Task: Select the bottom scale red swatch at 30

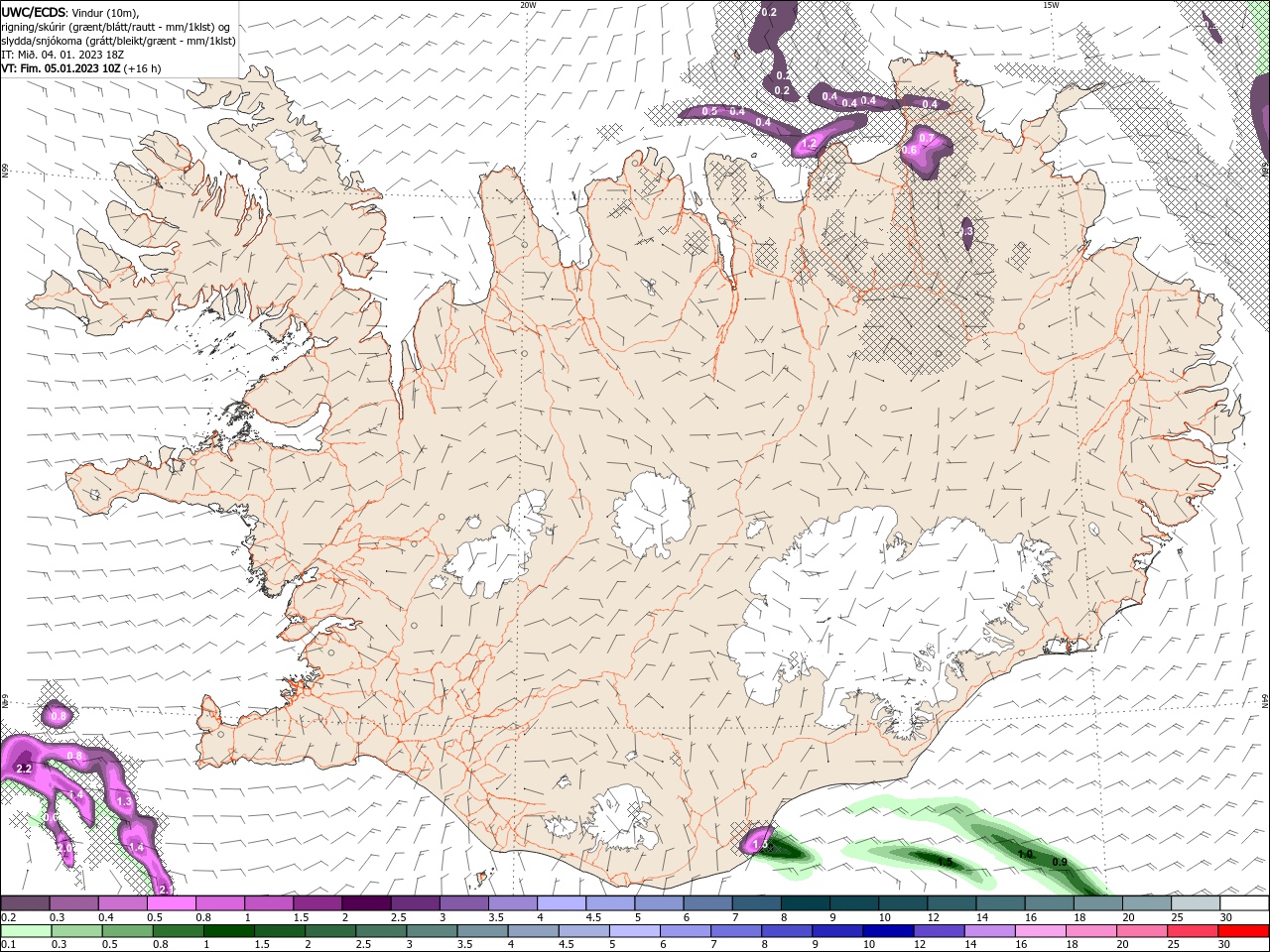Action: coord(1244,931)
